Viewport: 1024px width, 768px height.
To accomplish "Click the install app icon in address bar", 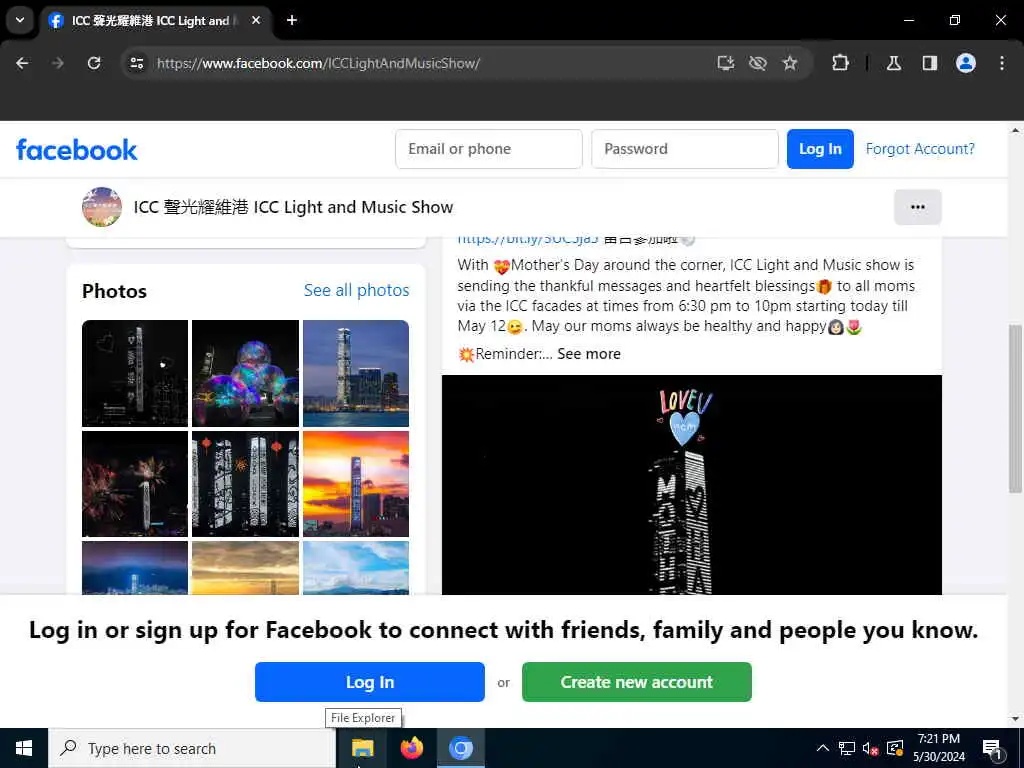I will point(726,63).
